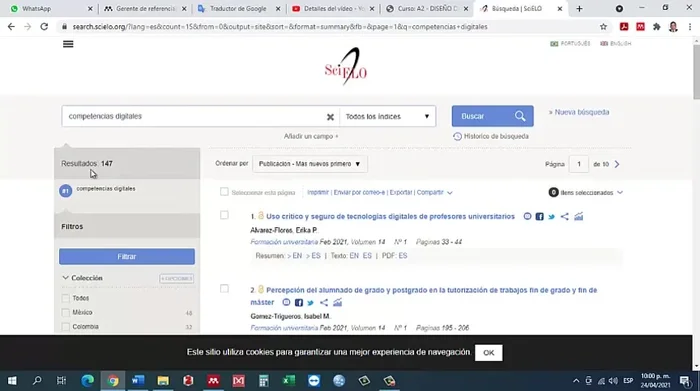The width and height of the screenshot is (700, 391).
Task: View metrics chart icon for result 2
Action: click(x=338, y=303)
